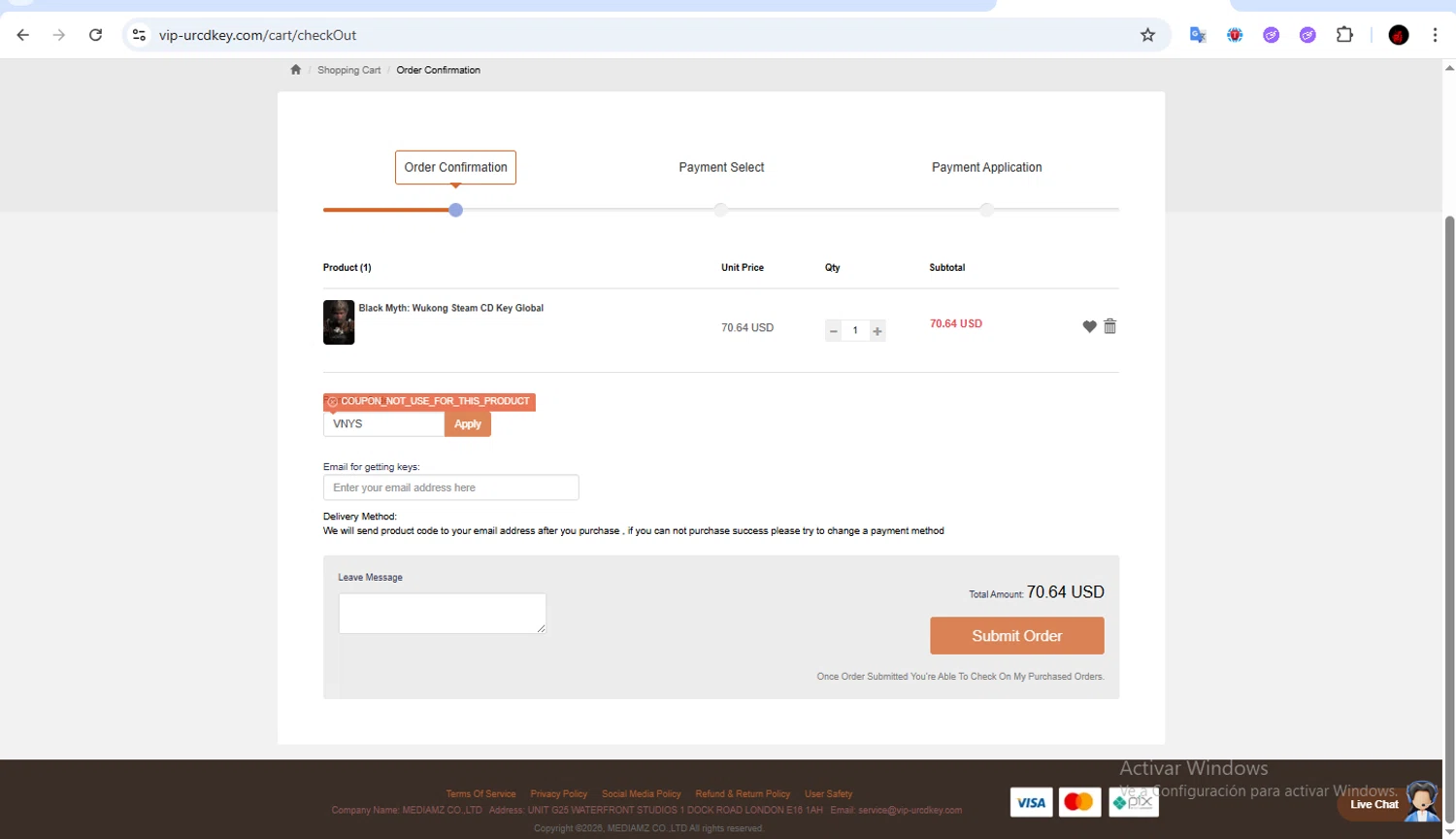Image resolution: width=1456 pixels, height=839 pixels.
Task: Decrease quantity with the minus button
Action: (833, 331)
